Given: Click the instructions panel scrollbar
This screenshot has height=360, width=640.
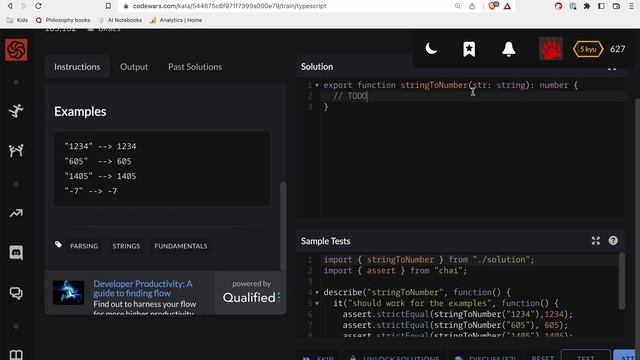Looking at the screenshot, I should click(283, 226).
